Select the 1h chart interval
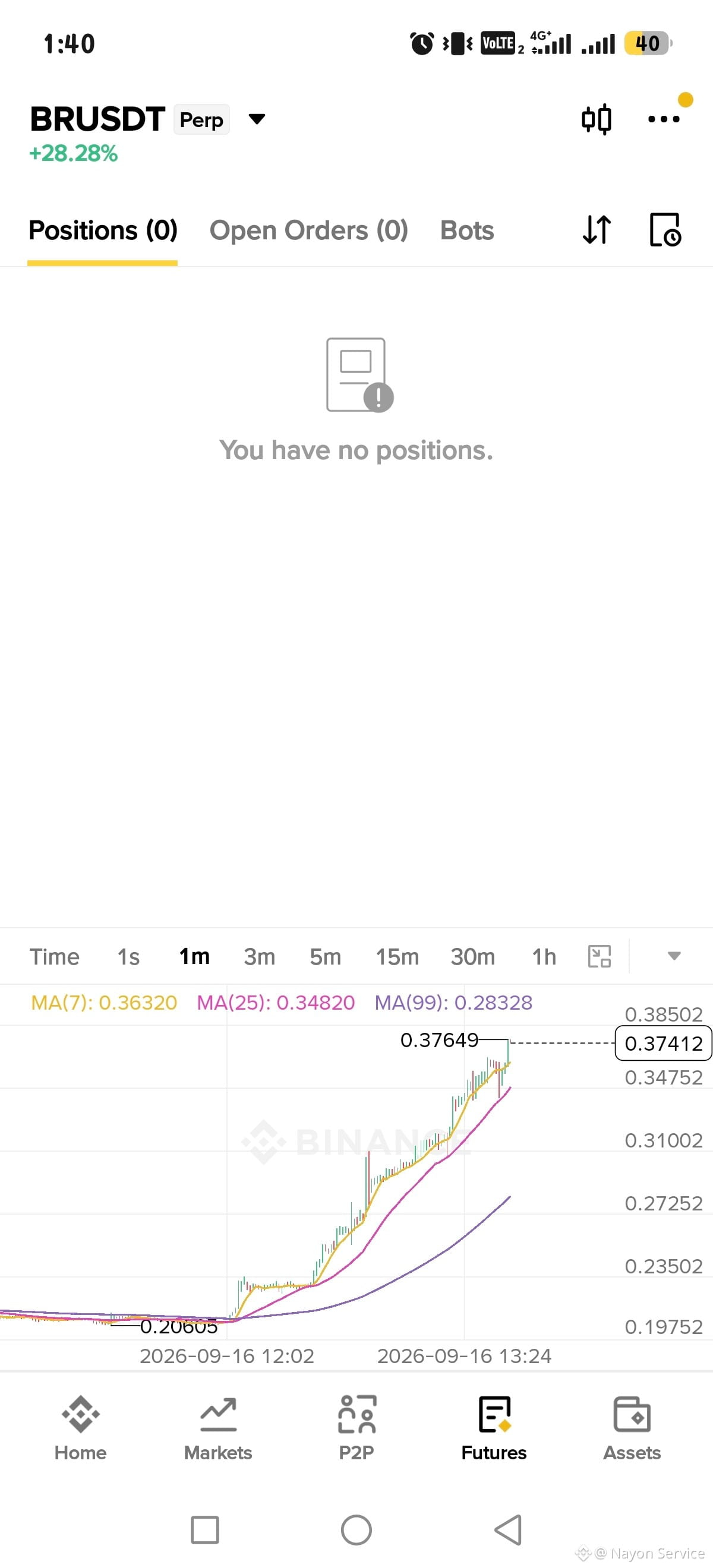The image size is (713, 1568). tap(544, 956)
